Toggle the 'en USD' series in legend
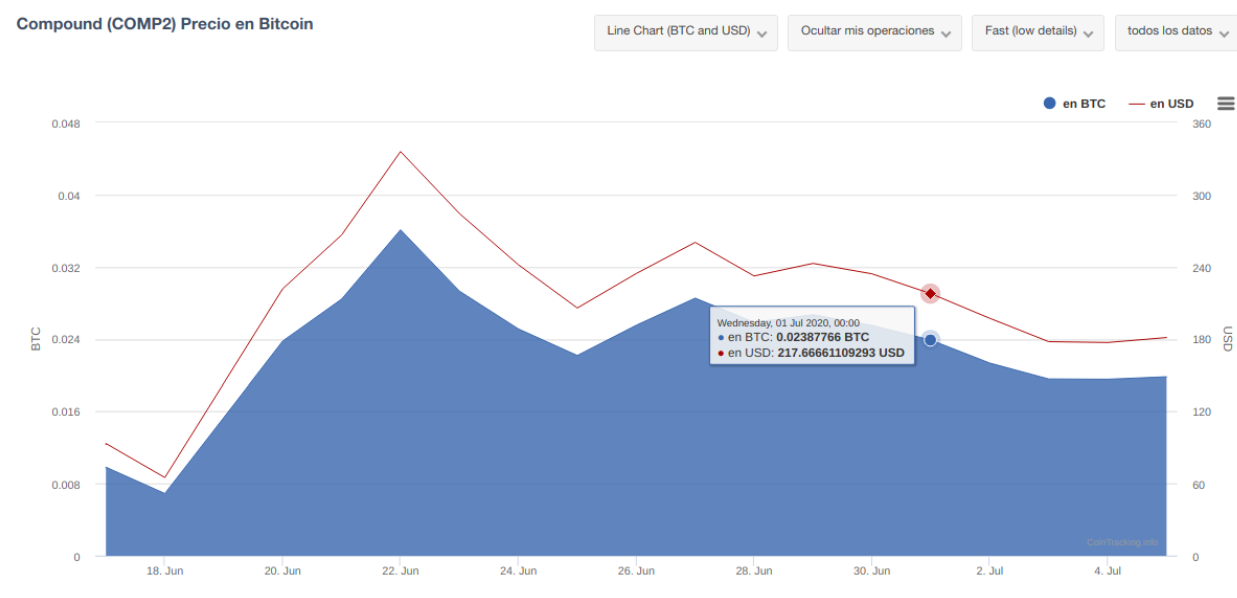The image size is (1237, 598). 1161,104
